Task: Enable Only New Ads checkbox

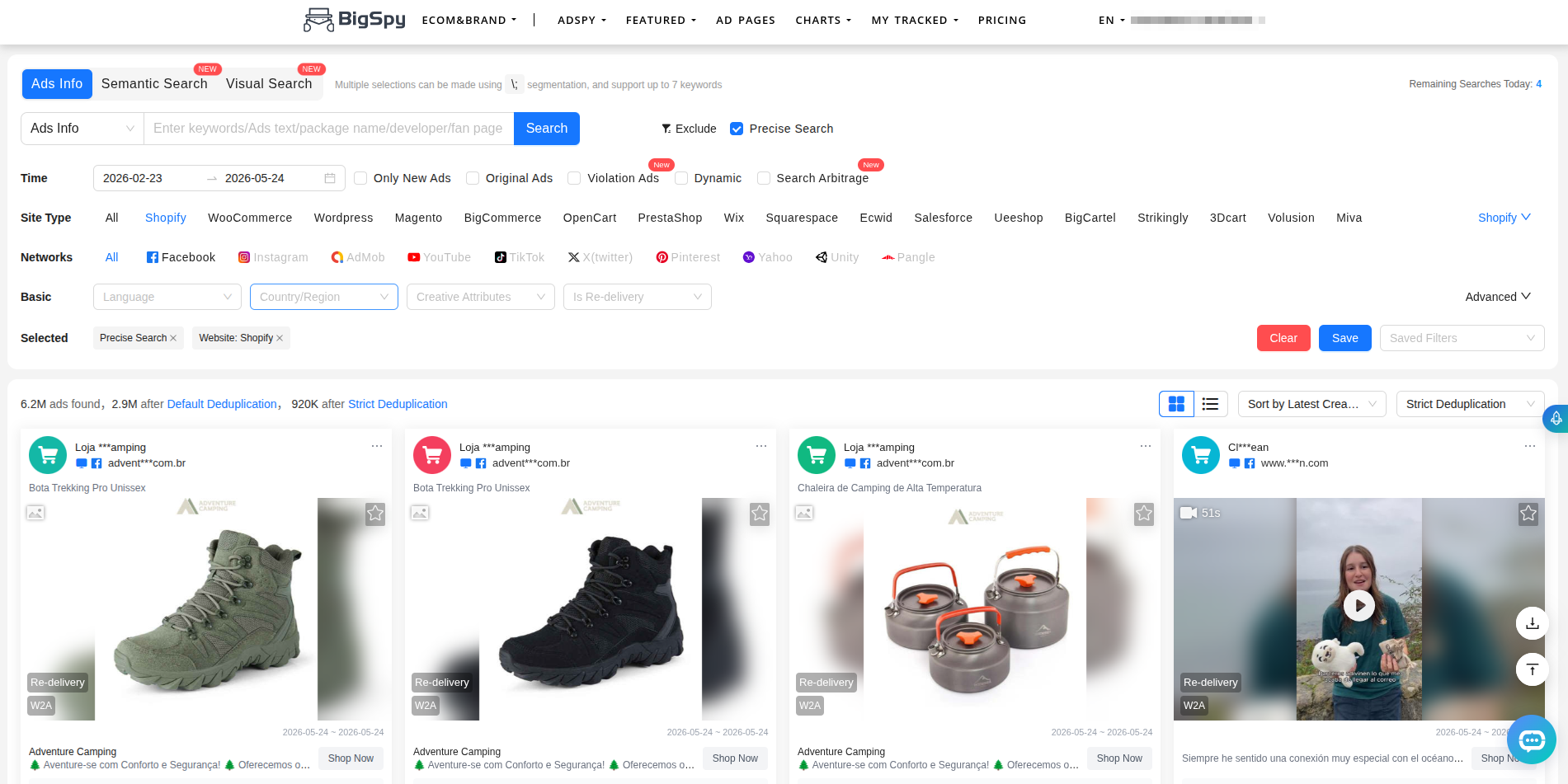Action: pyautogui.click(x=360, y=178)
